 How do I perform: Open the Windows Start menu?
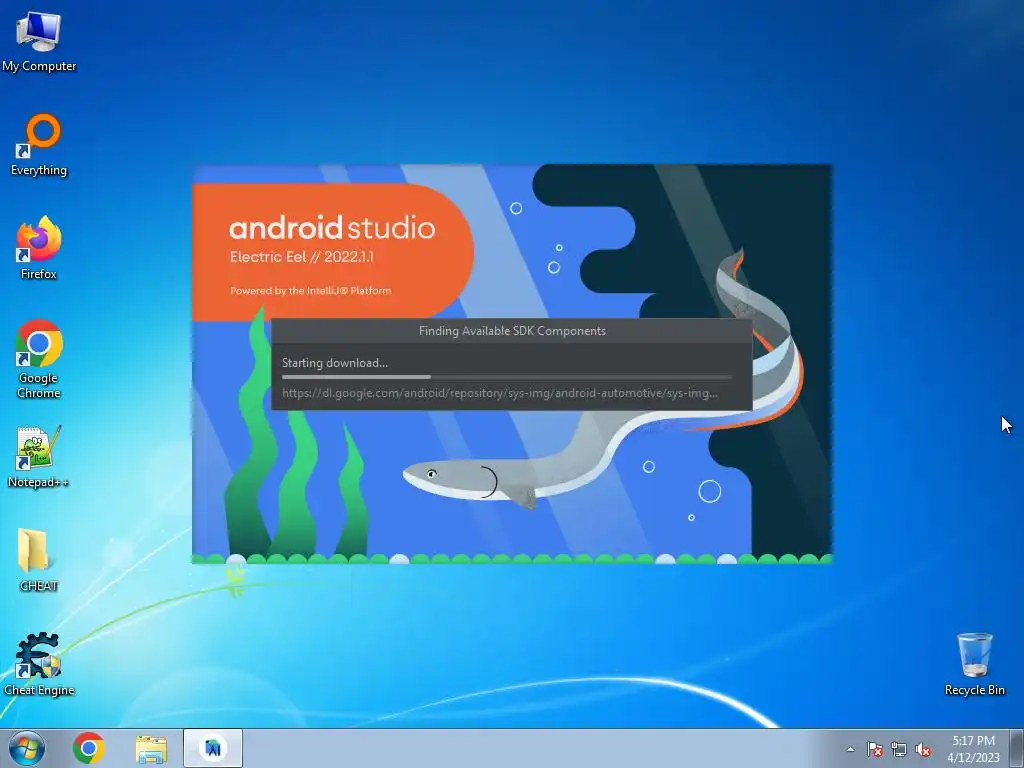click(x=27, y=748)
